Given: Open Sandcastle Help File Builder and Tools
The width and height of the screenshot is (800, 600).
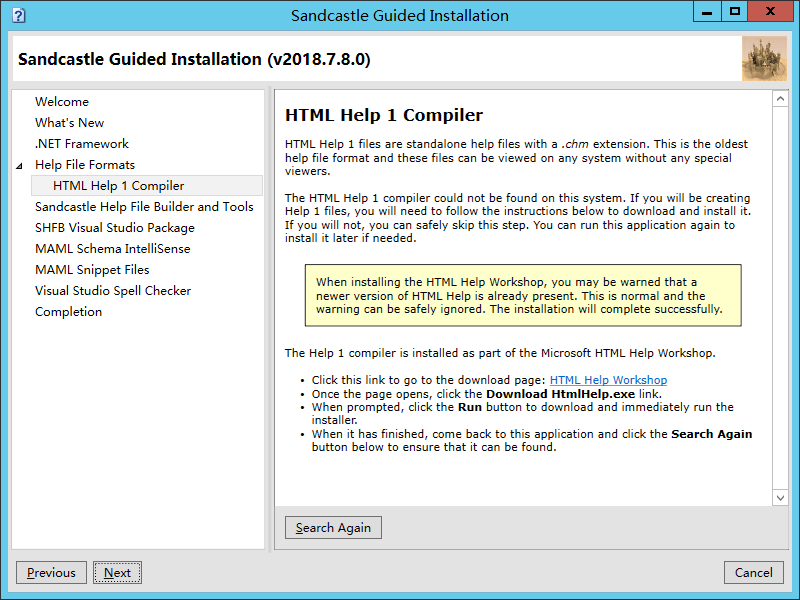Looking at the screenshot, I should 144,207.
